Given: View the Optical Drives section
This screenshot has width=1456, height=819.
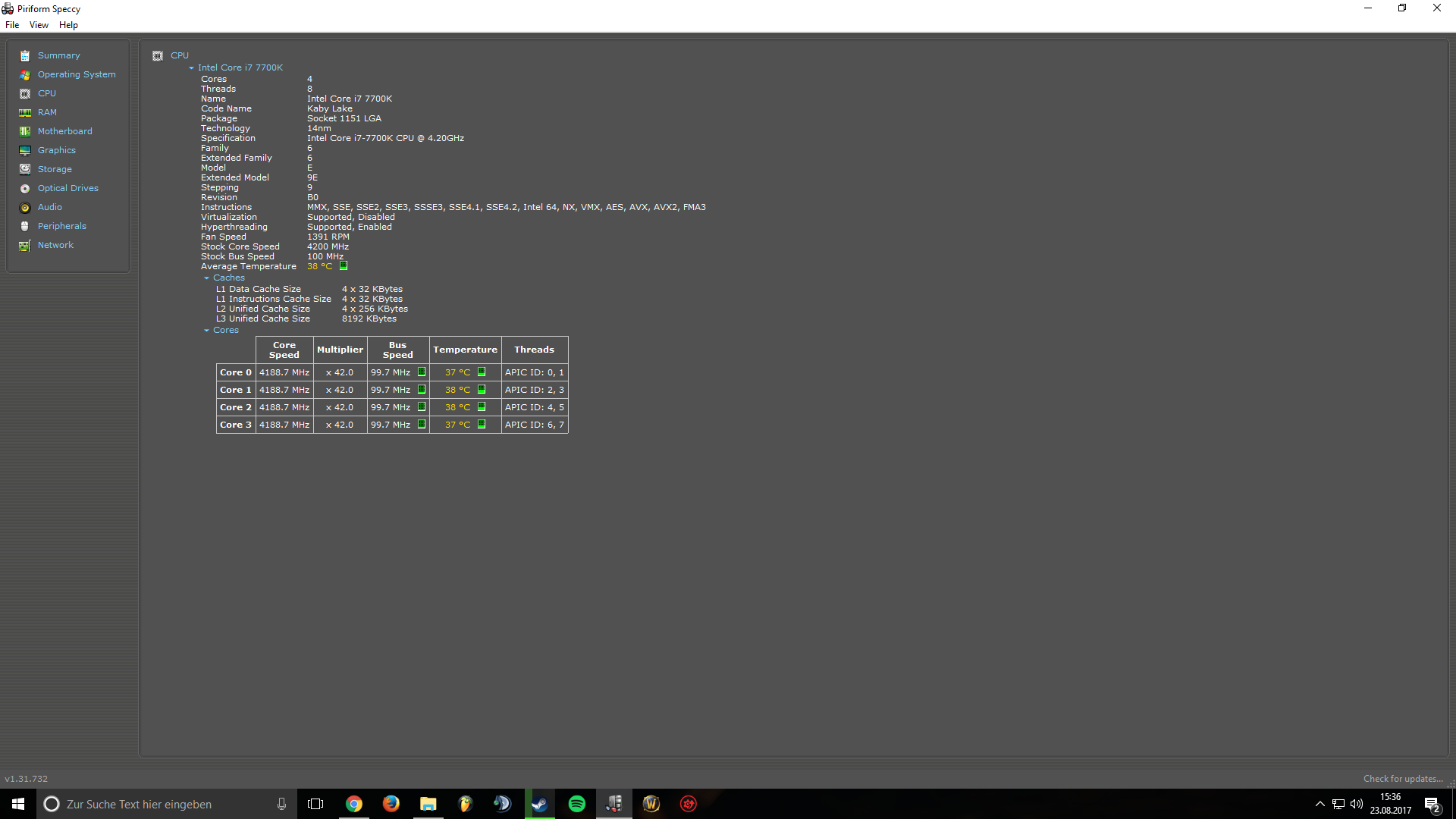Looking at the screenshot, I should click(x=68, y=188).
